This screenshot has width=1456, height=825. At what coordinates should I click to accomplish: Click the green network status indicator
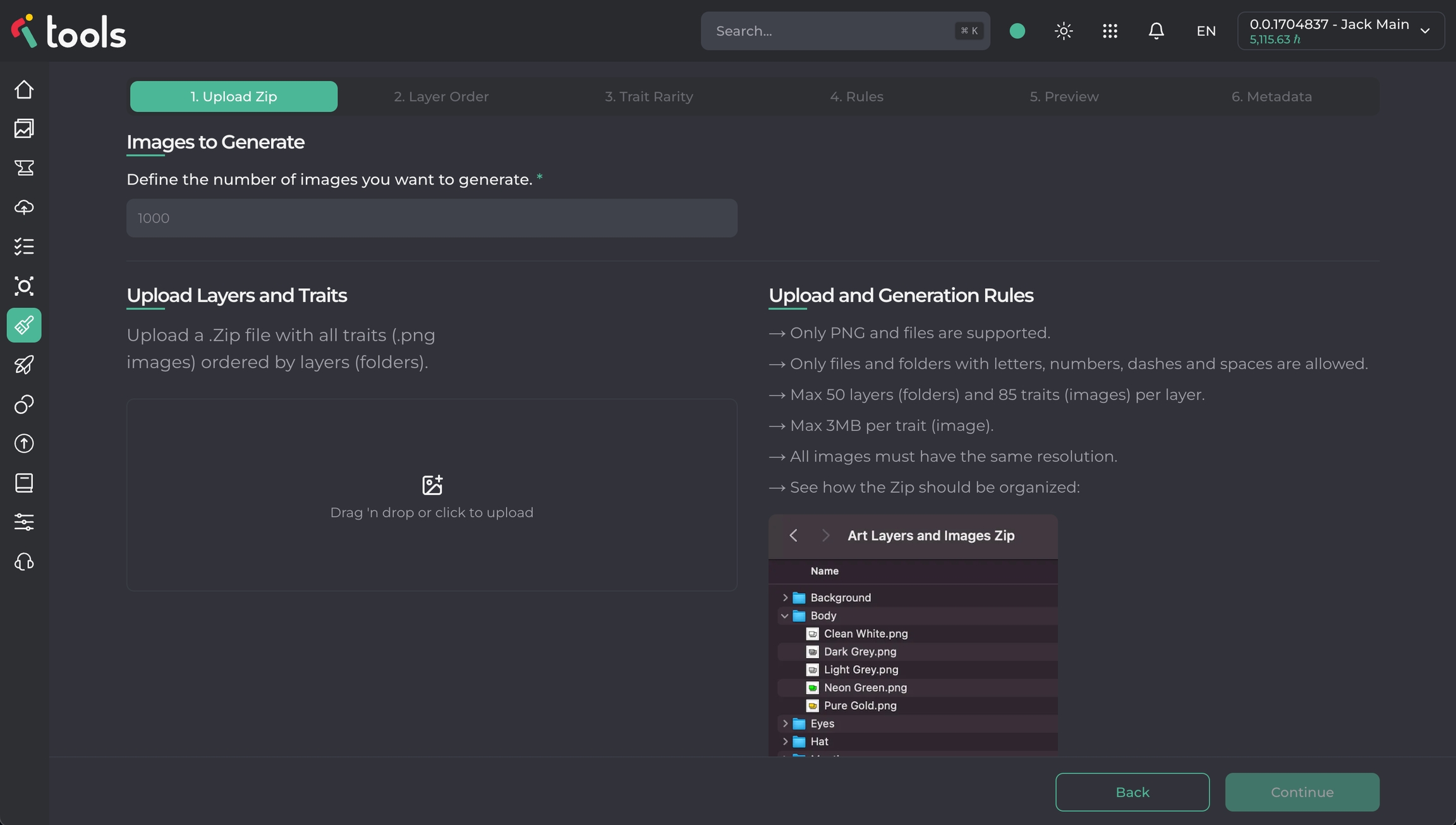tap(1017, 31)
